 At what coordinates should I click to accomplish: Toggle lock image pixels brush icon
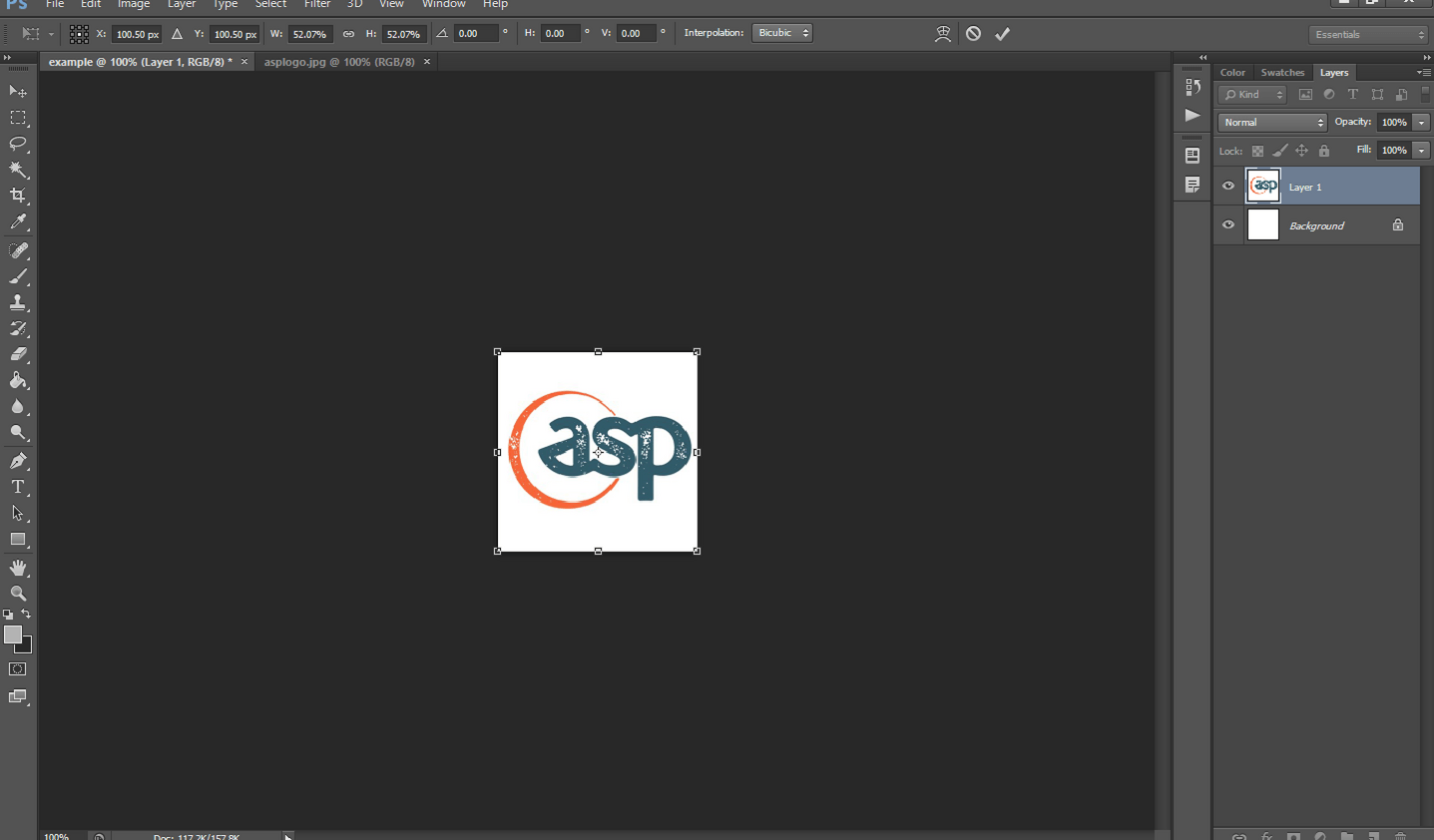(x=1279, y=151)
